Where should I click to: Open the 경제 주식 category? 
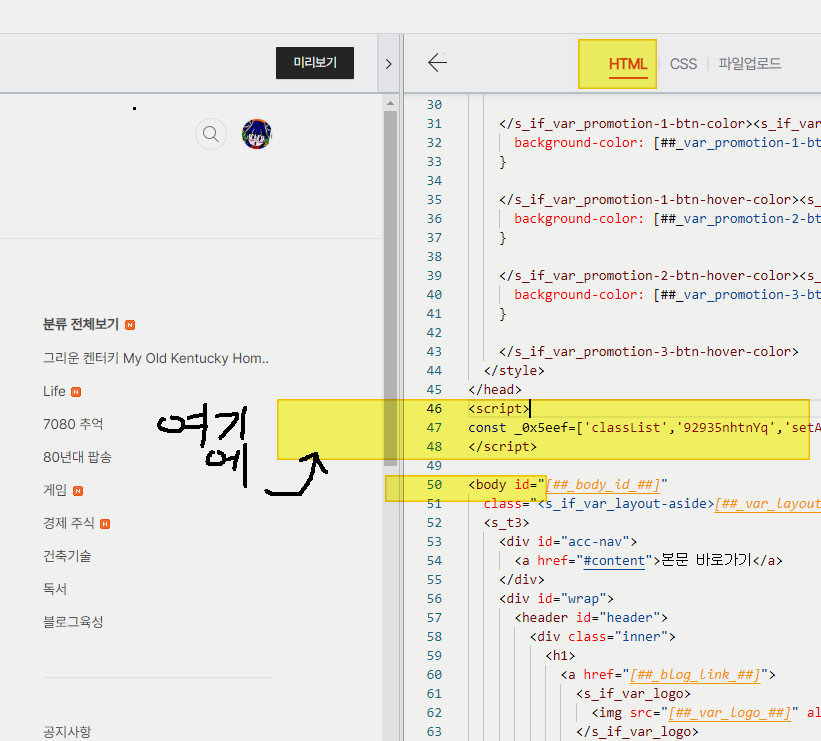tap(69, 523)
